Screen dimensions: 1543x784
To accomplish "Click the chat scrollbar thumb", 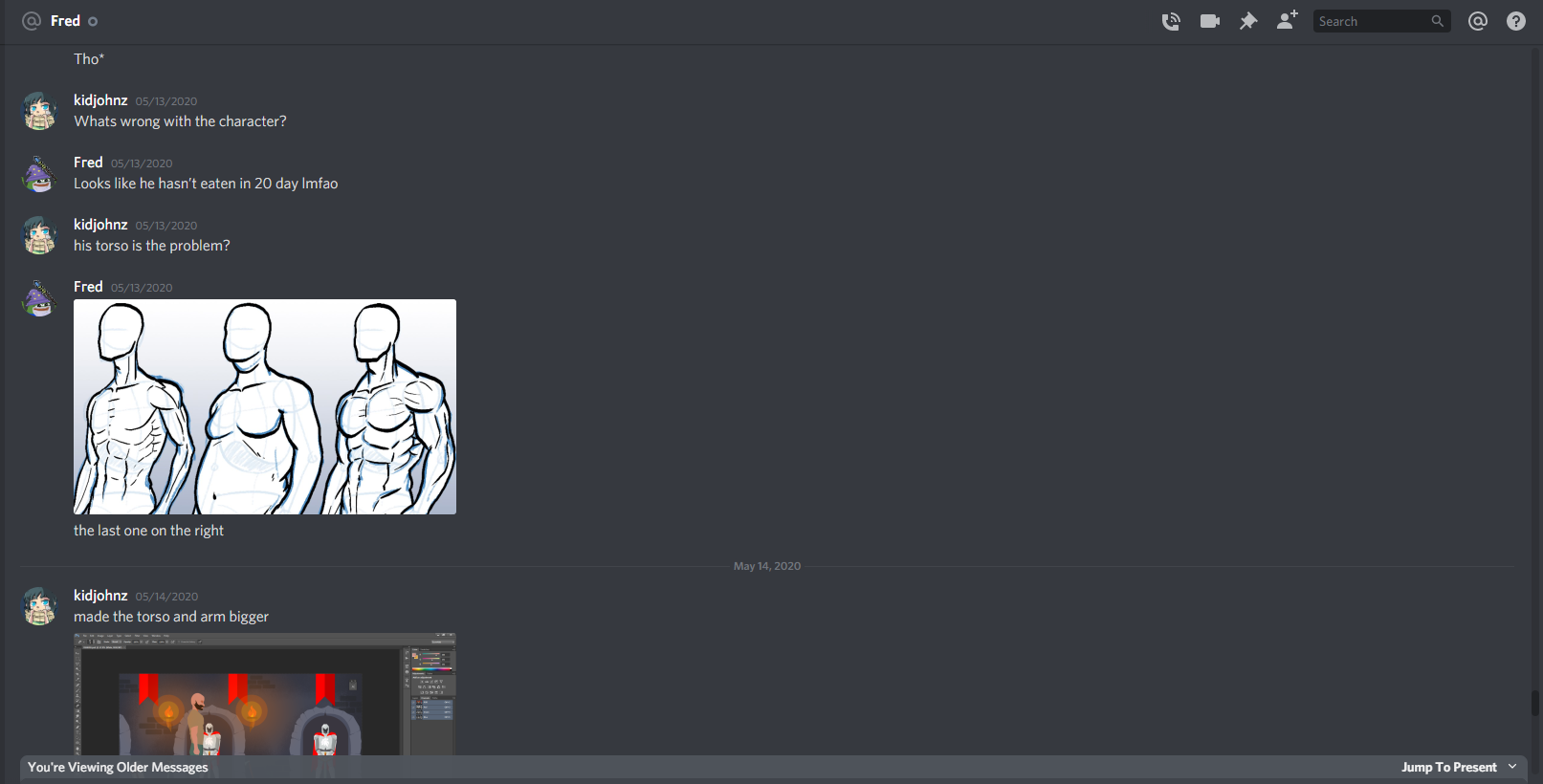I will (x=1535, y=703).
